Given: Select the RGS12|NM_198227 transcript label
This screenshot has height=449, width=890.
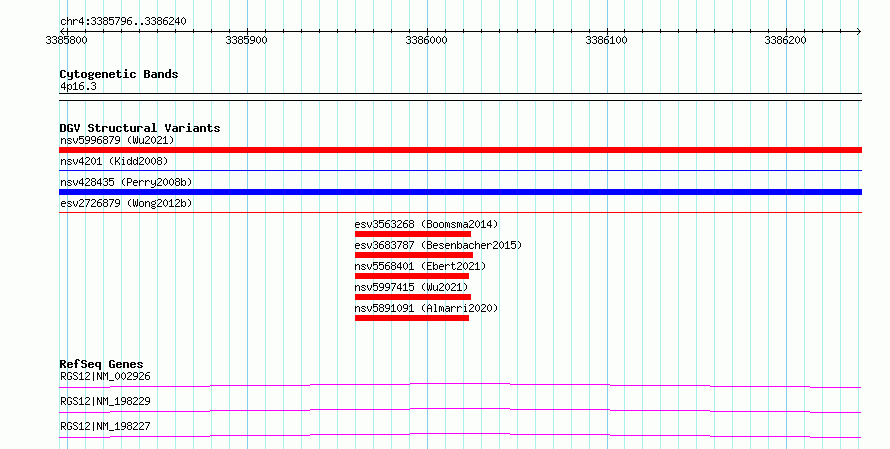Looking at the screenshot, I should (x=105, y=426).
